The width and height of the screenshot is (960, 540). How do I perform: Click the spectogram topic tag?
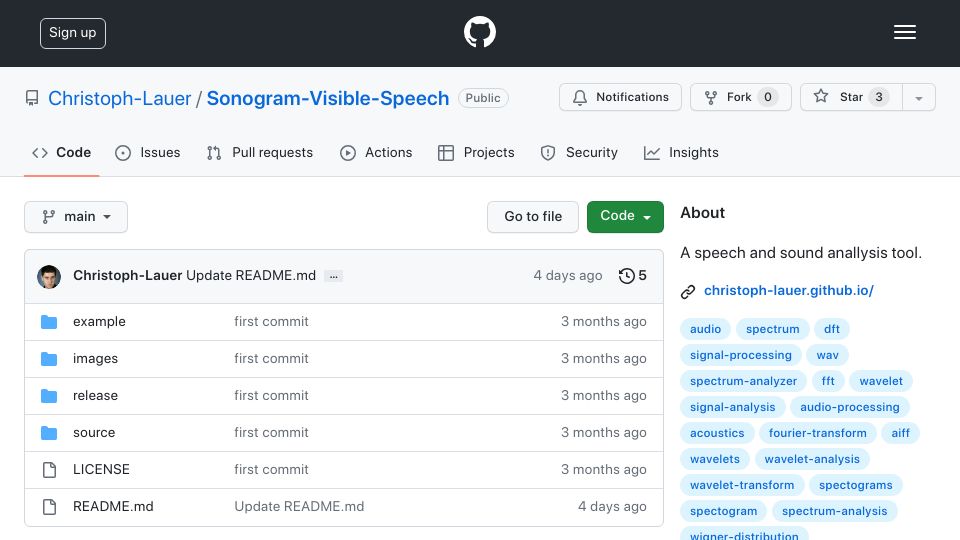click(724, 511)
